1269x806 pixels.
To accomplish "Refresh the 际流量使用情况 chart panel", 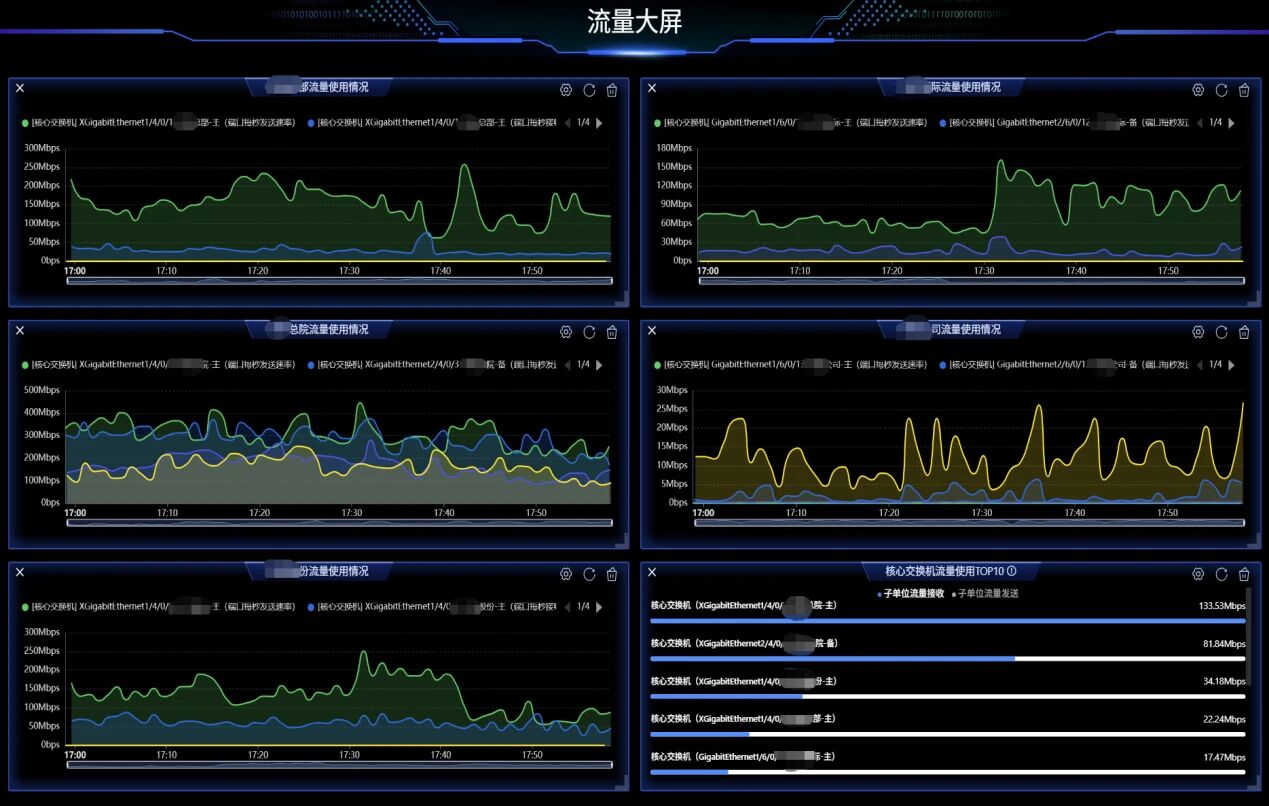I will point(1221,90).
